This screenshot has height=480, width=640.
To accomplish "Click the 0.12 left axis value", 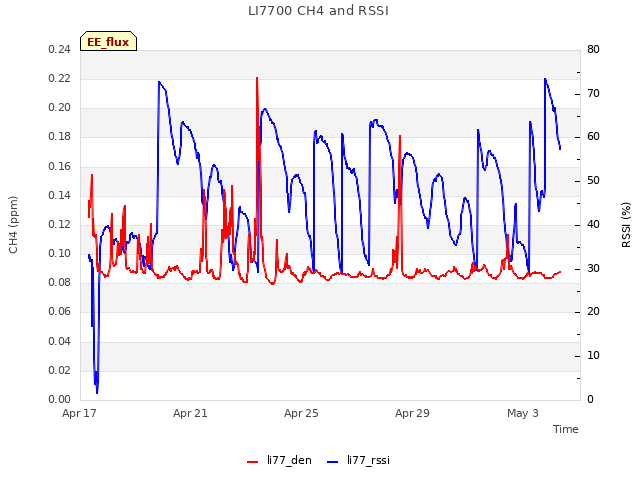I will (60, 225).
